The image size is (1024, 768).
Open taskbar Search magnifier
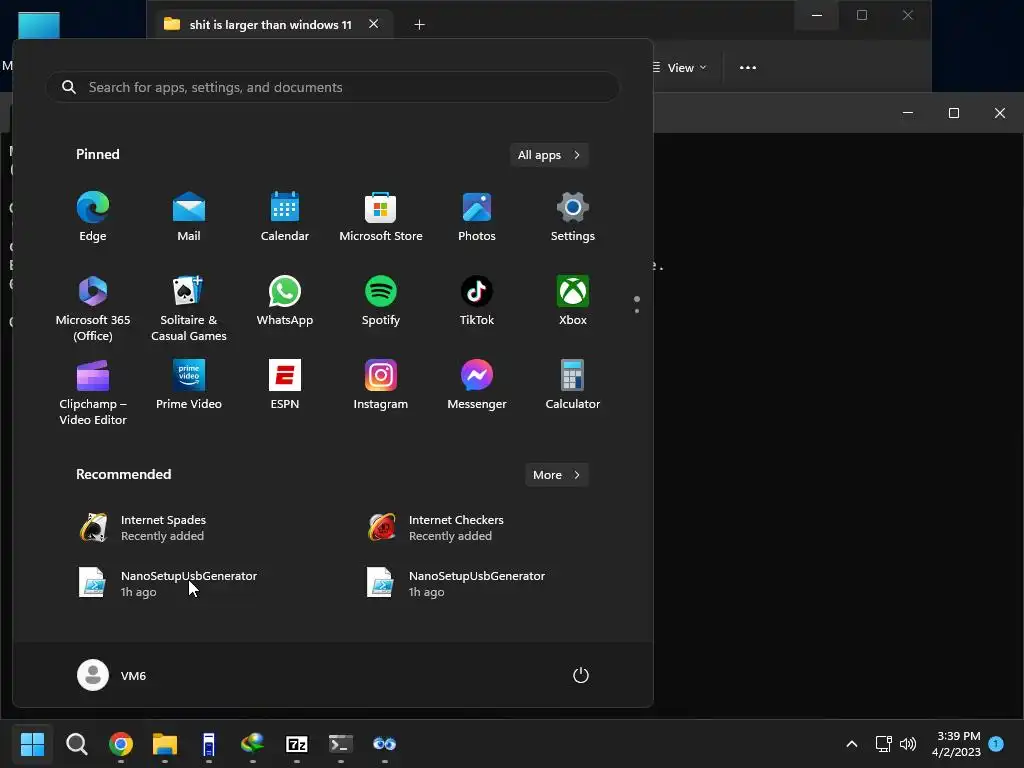77,744
